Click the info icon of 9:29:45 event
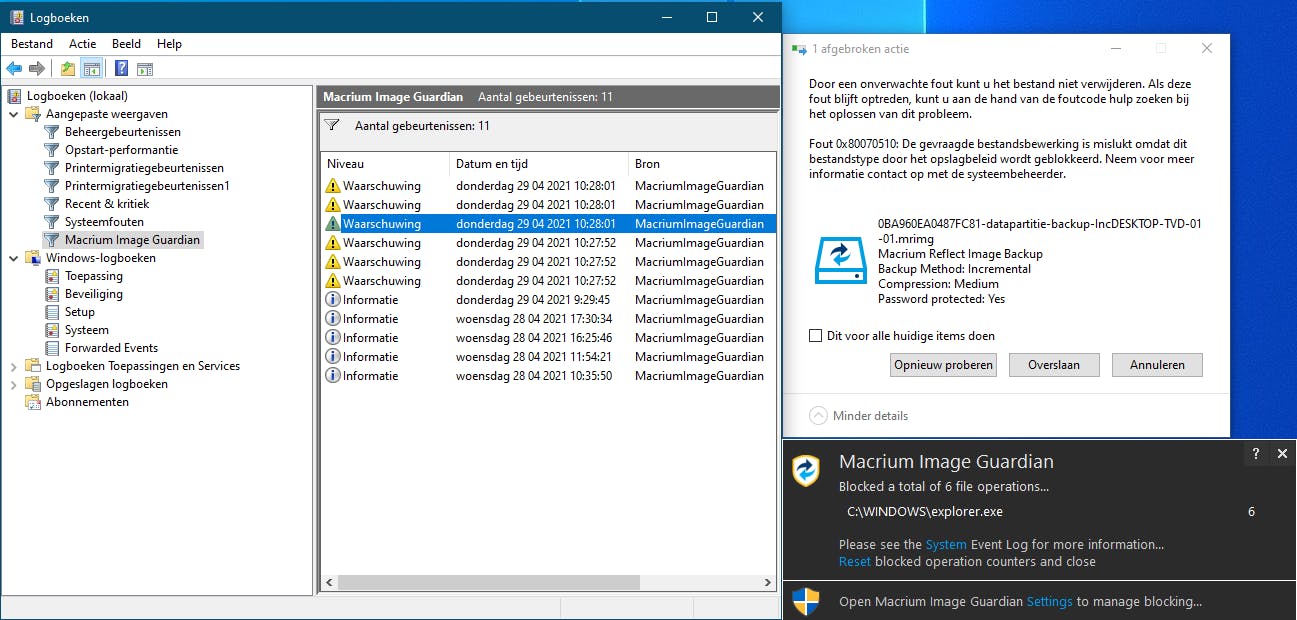Image resolution: width=1297 pixels, height=620 pixels. [x=333, y=300]
